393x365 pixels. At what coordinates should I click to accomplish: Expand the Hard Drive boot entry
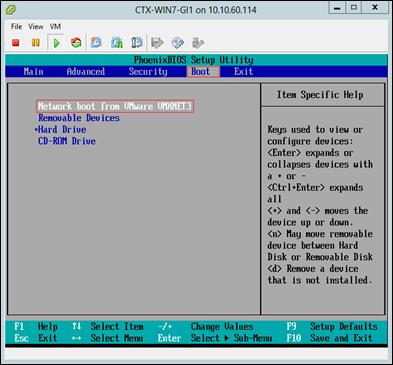[61, 129]
